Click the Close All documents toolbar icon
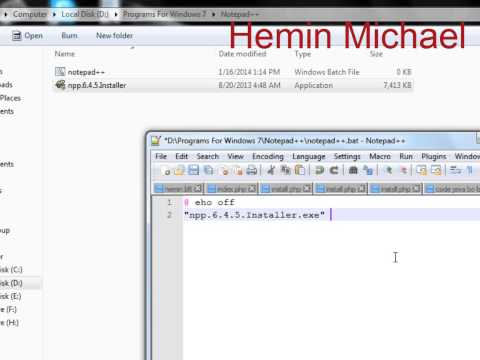This screenshot has height=360, width=480. pos(238,170)
